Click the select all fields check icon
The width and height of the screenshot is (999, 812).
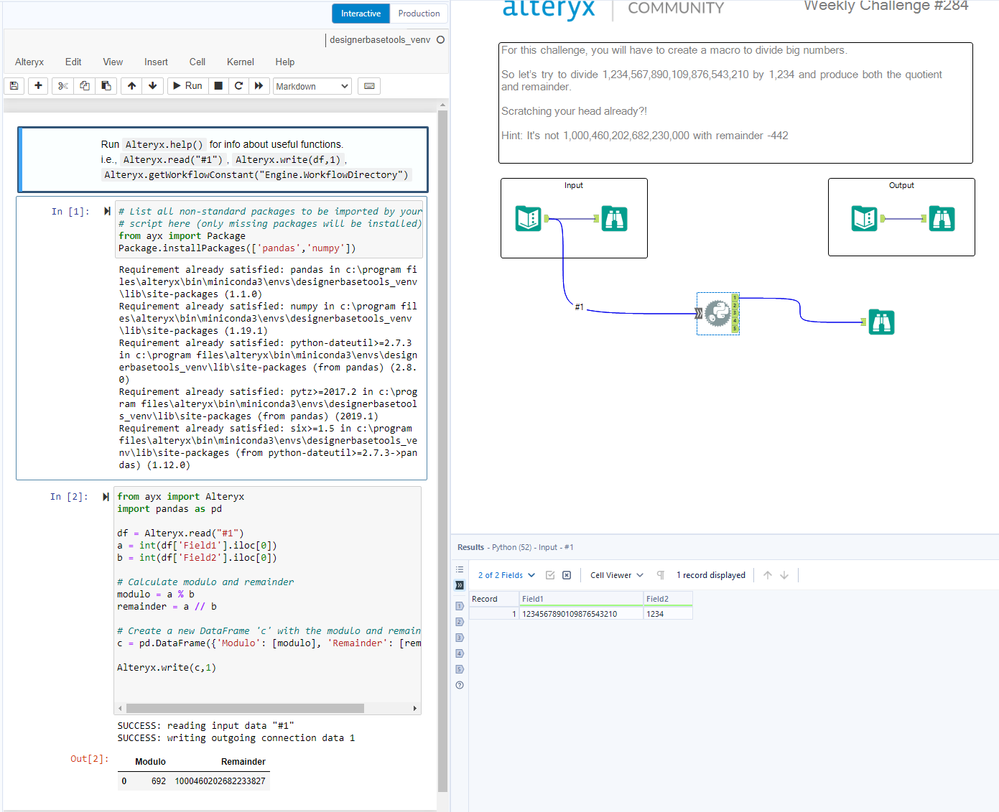[x=550, y=575]
